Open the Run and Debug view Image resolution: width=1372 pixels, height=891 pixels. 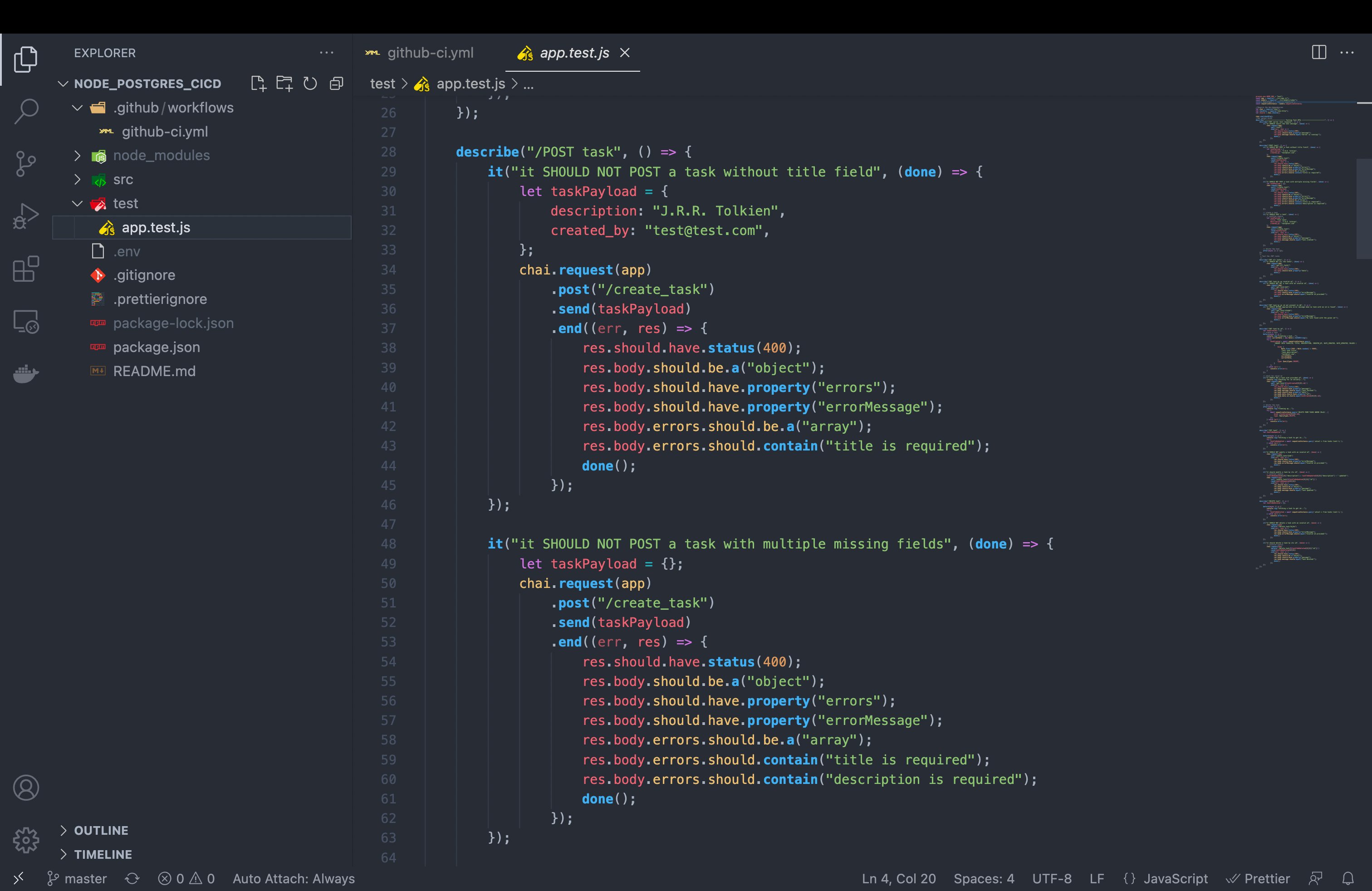26,217
